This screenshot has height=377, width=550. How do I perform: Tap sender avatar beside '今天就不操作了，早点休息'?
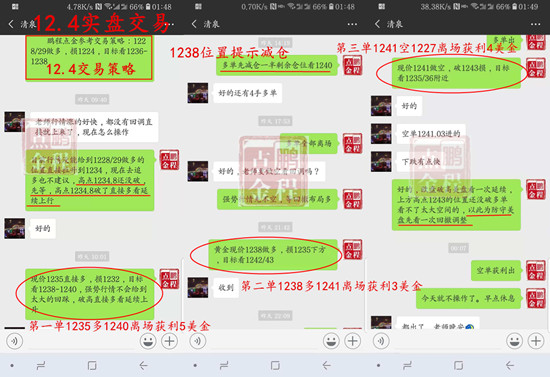[x=536, y=298]
